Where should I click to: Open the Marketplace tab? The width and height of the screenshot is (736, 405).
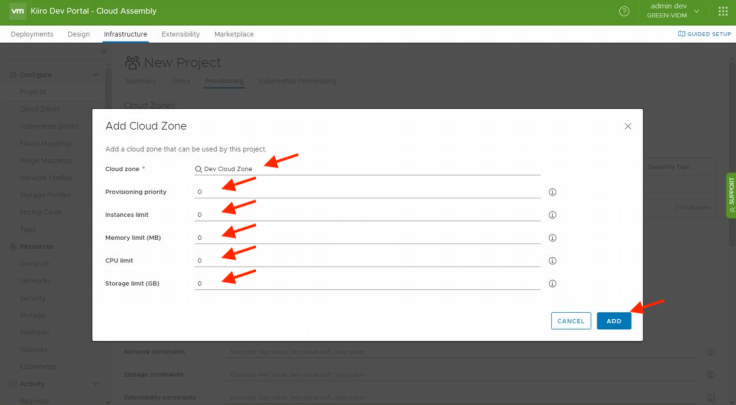234,34
